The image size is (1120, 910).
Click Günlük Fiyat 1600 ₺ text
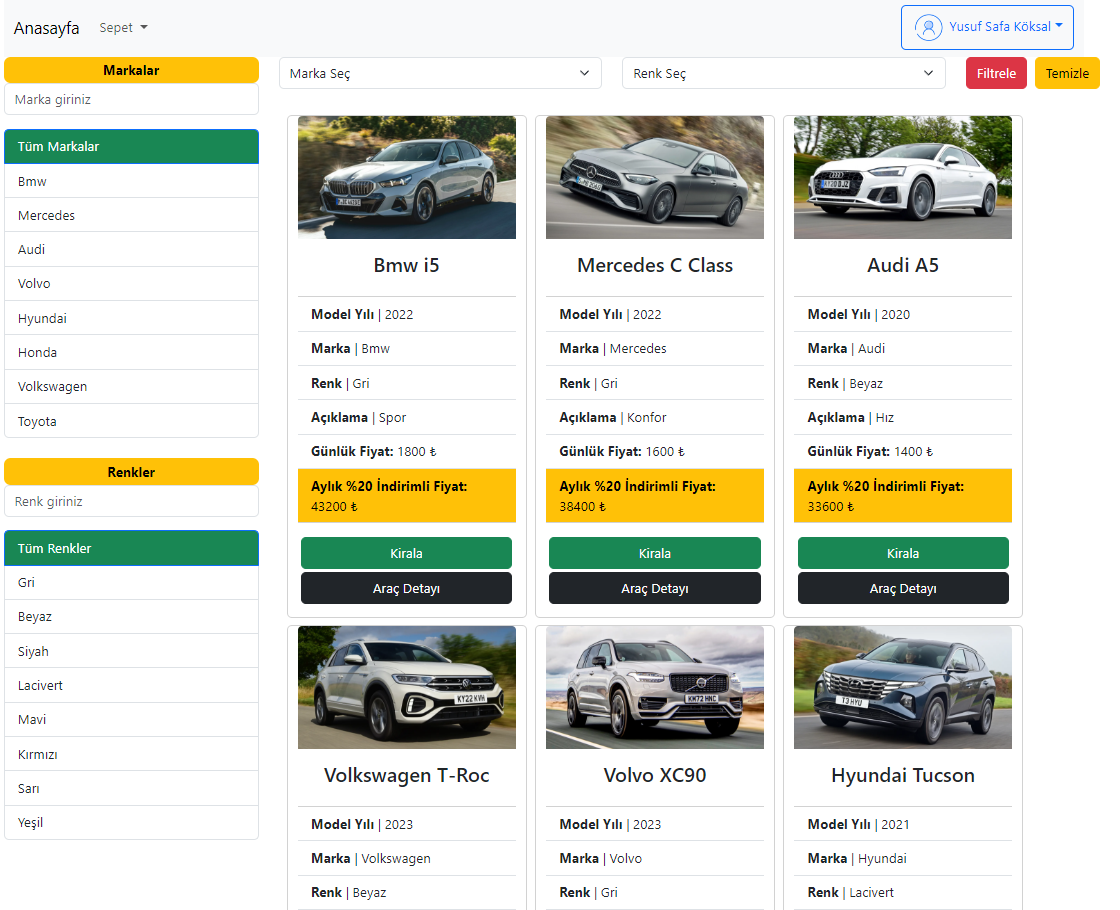pos(621,451)
